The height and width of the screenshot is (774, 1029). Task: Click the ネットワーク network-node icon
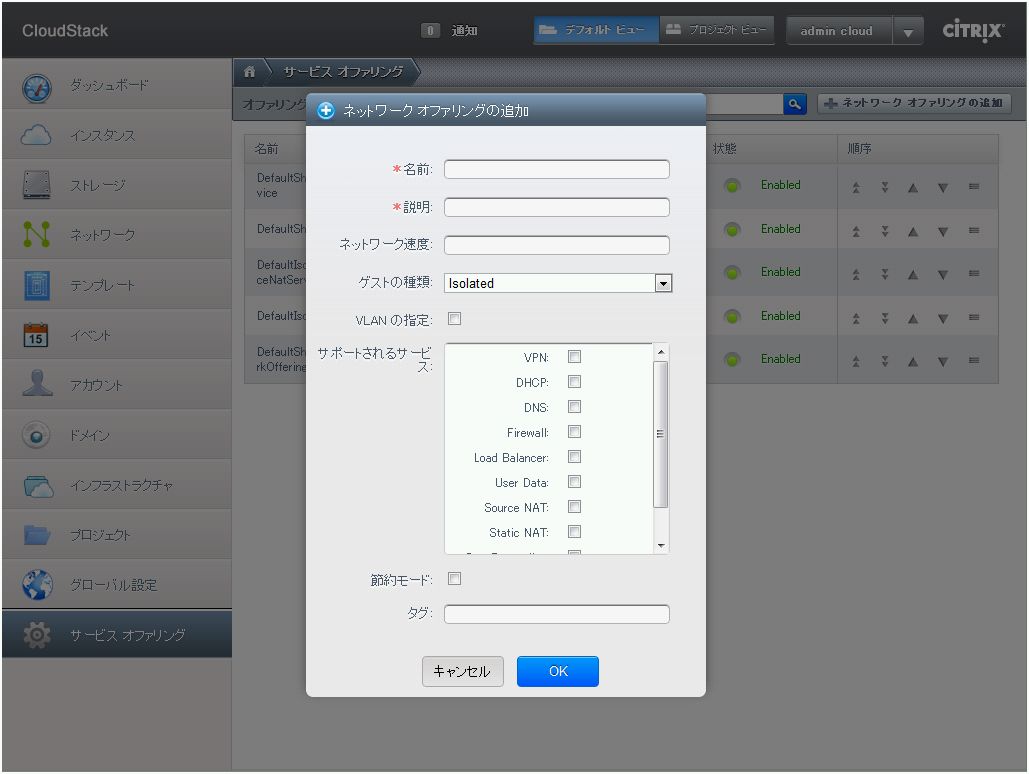tap(36, 232)
